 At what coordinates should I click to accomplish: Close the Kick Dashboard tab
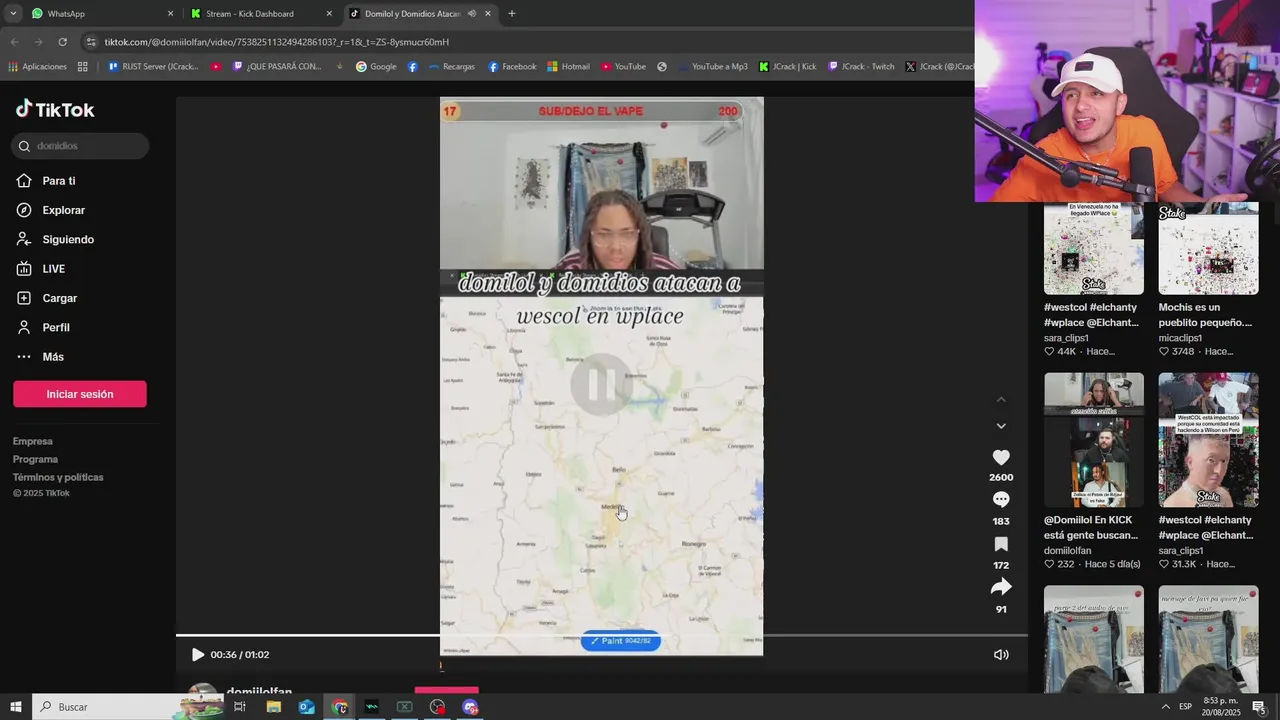329,14
